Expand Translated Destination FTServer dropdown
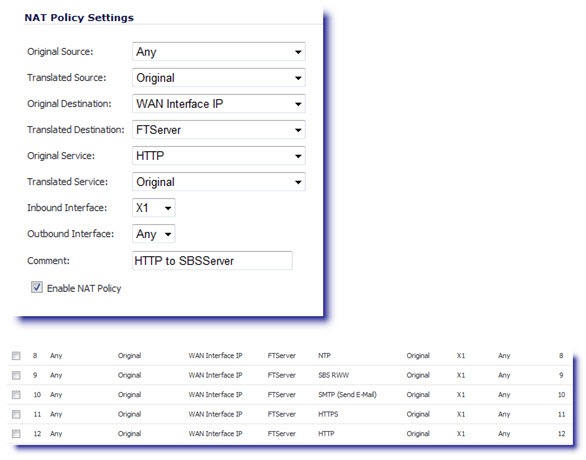This screenshot has width=586, height=460. pyautogui.click(x=219, y=130)
